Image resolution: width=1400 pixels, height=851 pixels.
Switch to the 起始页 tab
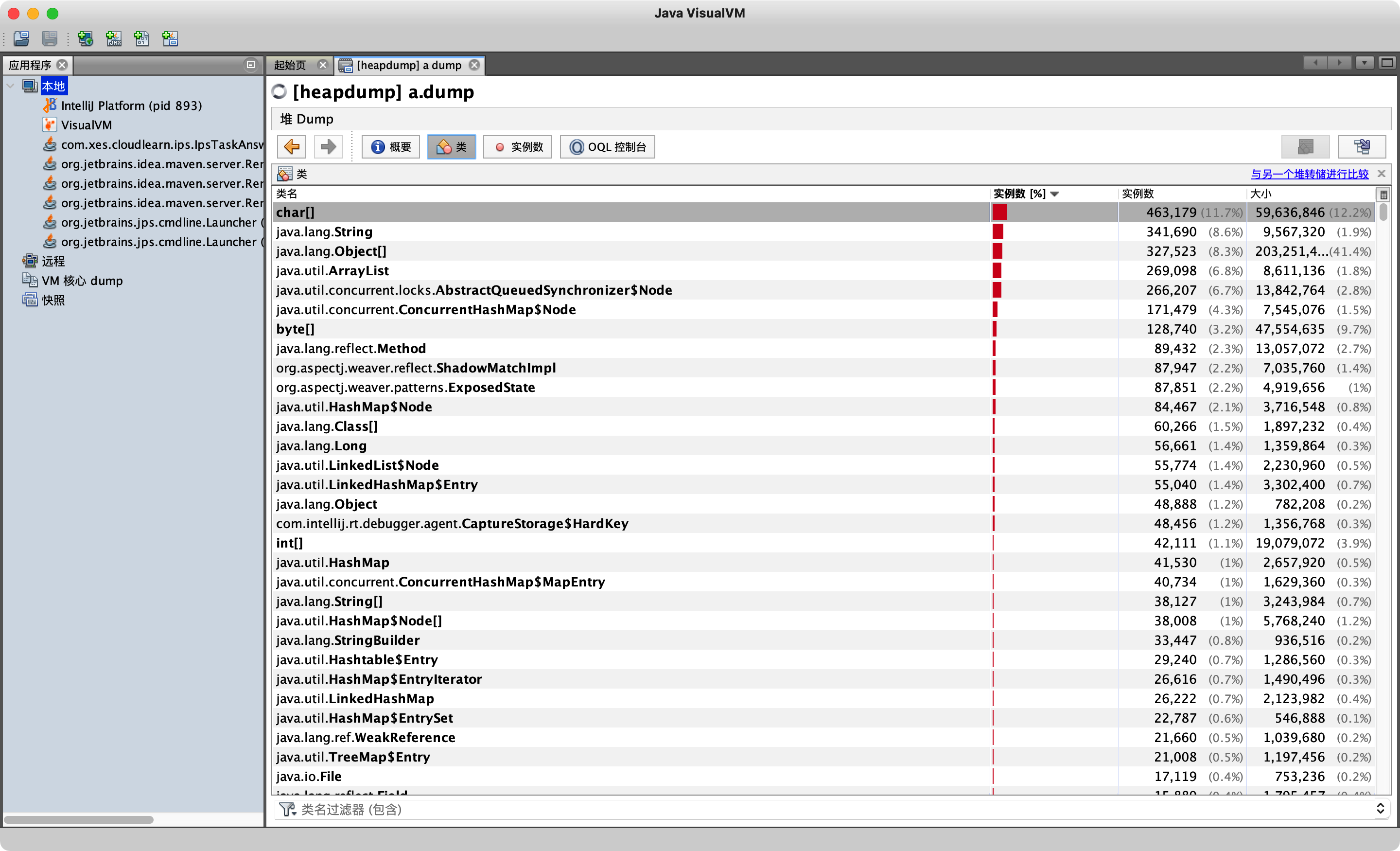290,65
